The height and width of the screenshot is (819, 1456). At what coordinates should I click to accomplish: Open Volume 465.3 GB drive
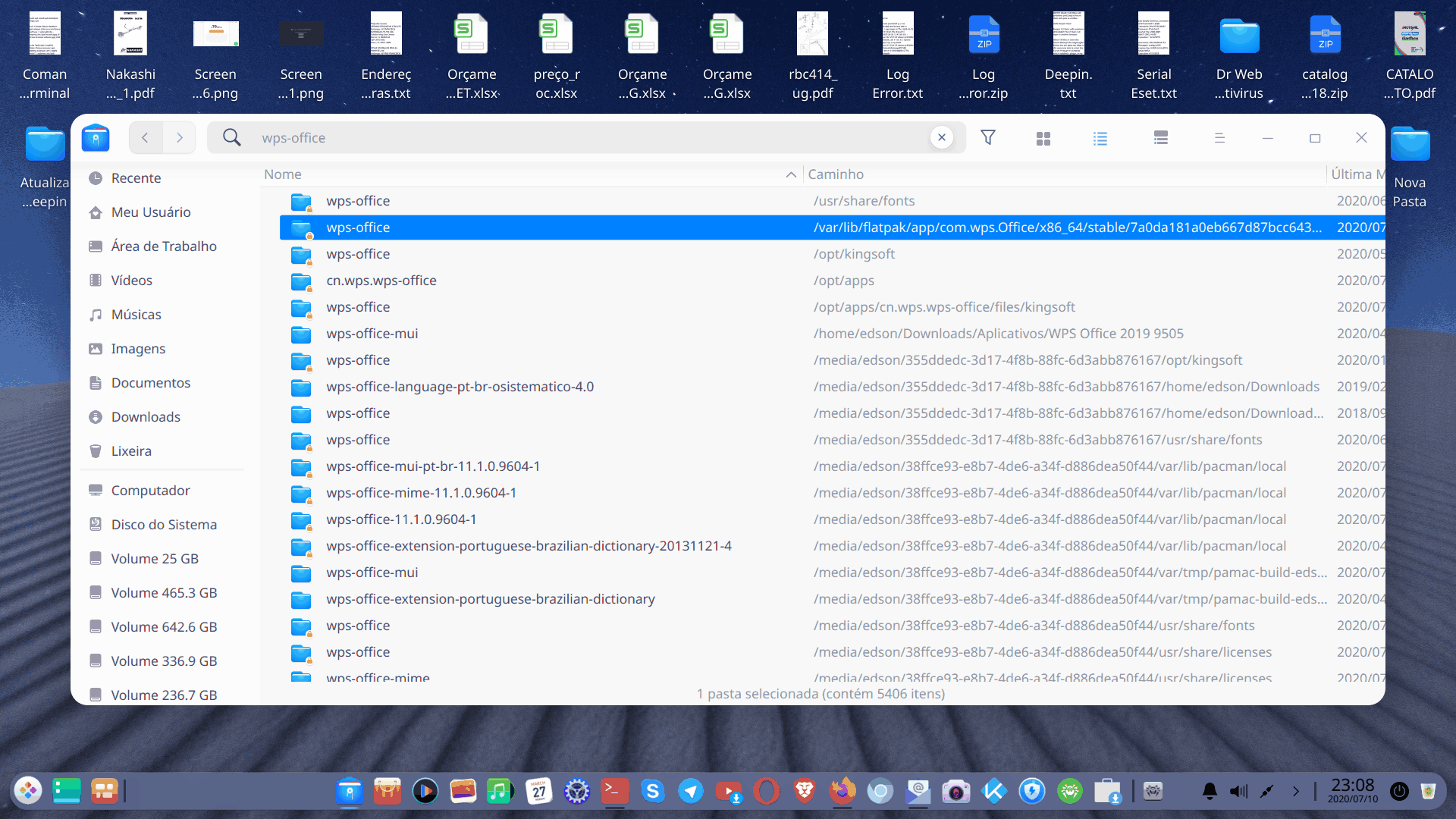164,592
